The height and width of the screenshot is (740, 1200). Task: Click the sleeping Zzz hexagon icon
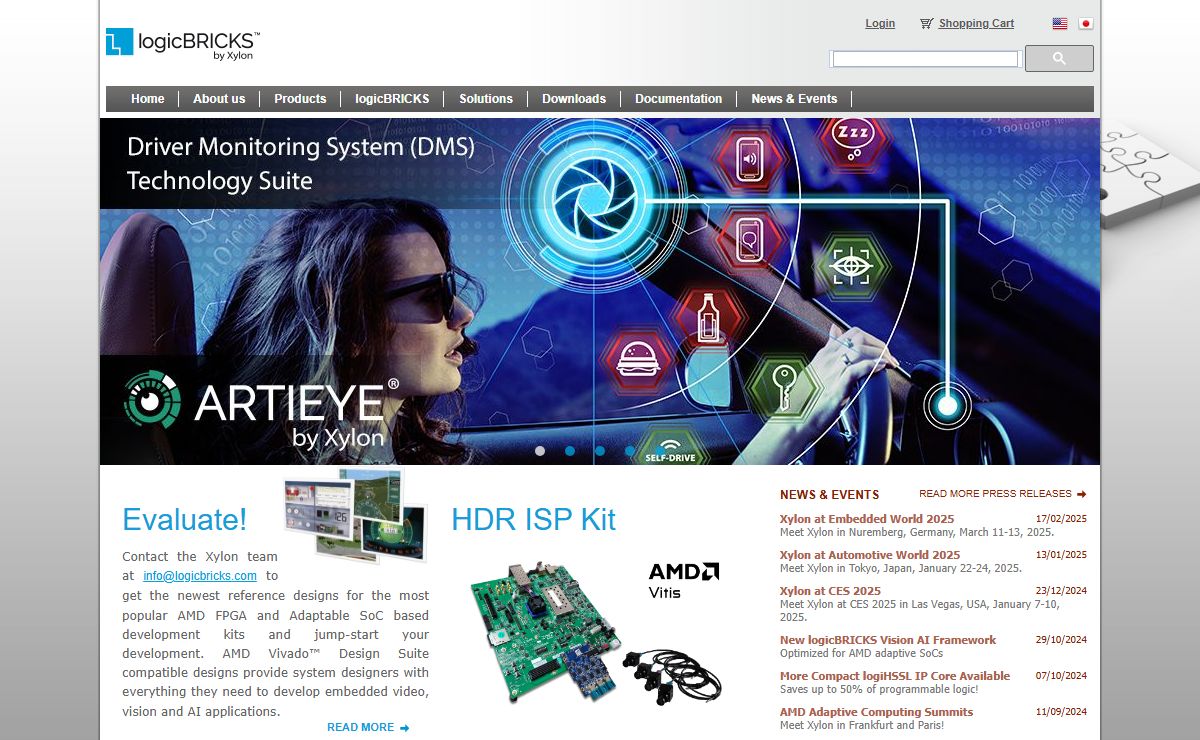point(853,138)
